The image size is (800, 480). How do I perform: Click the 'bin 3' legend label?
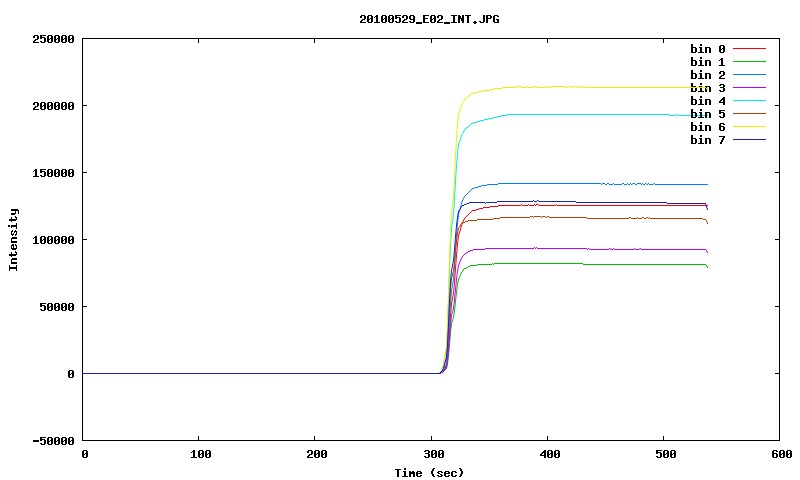coord(708,88)
